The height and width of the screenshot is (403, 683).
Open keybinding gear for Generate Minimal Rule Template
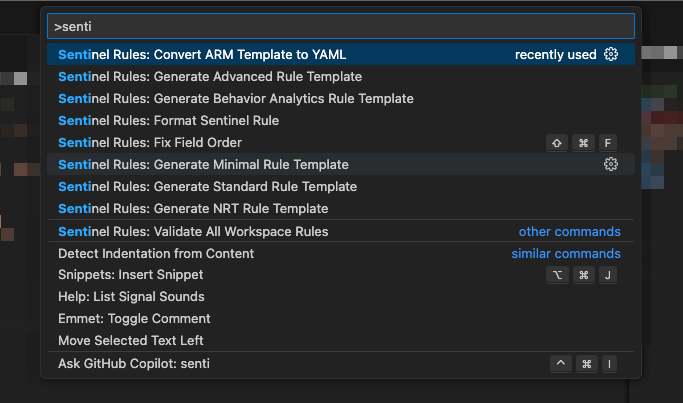tap(611, 164)
